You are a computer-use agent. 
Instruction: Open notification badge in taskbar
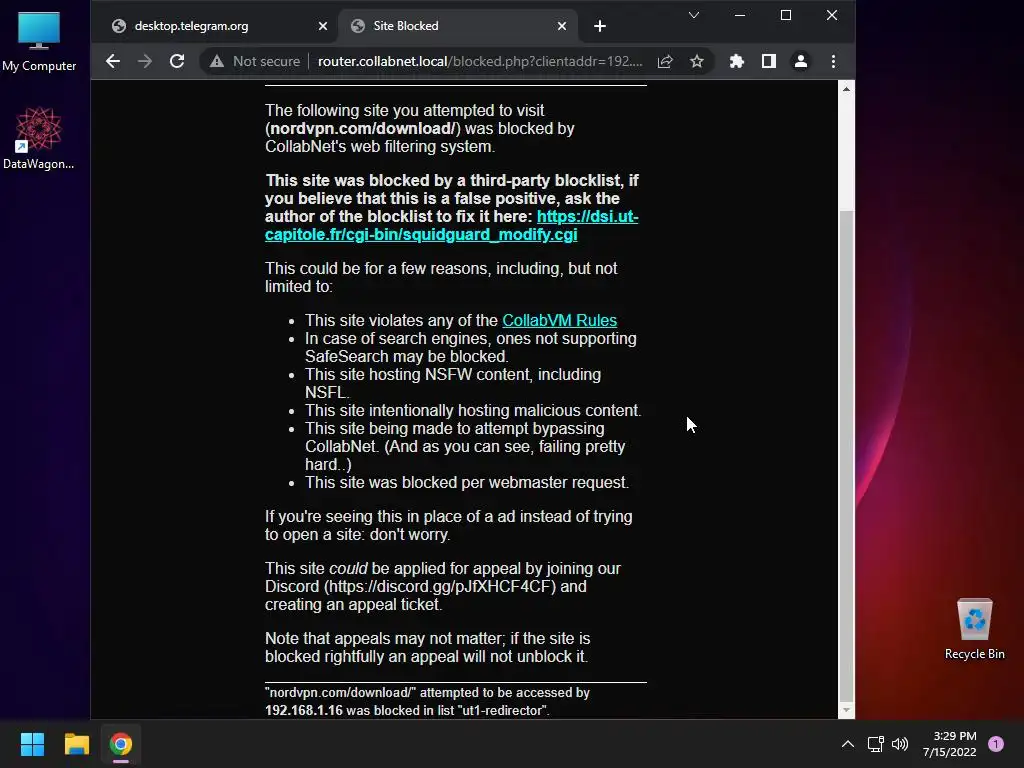tap(996, 744)
